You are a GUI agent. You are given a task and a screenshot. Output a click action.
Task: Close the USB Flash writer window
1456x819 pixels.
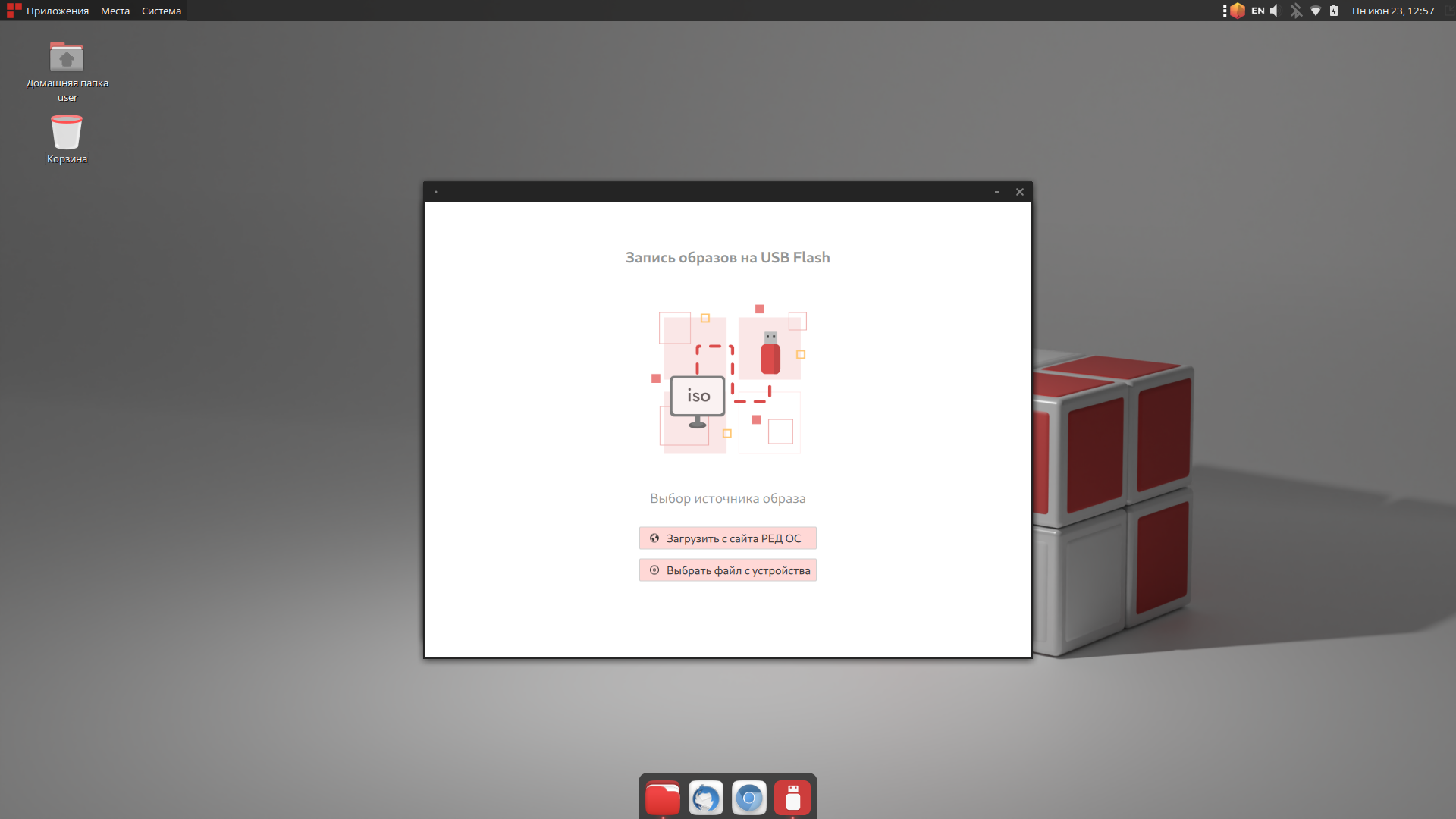point(1020,192)
